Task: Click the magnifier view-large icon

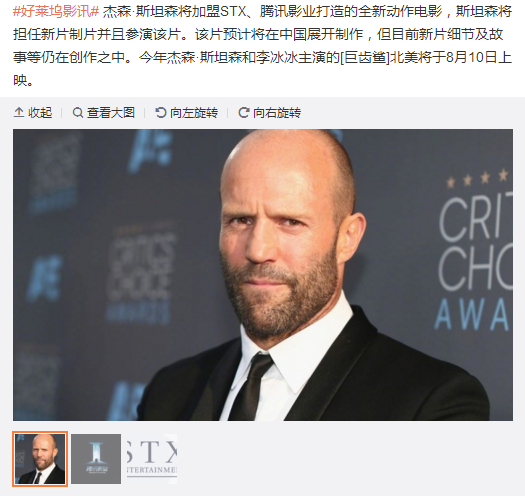Action: pyautogui.click(x=78, y=113)
